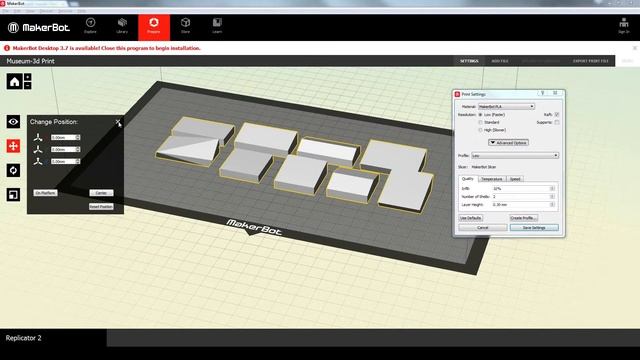Screen dimensions: 640x360
Task: Zoom out with the minus button
Action: (x=27, y=85)
